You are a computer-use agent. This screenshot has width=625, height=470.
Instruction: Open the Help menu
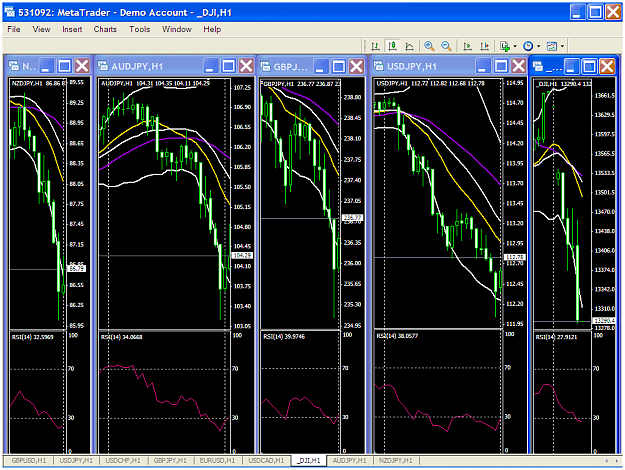click(212, 29)
